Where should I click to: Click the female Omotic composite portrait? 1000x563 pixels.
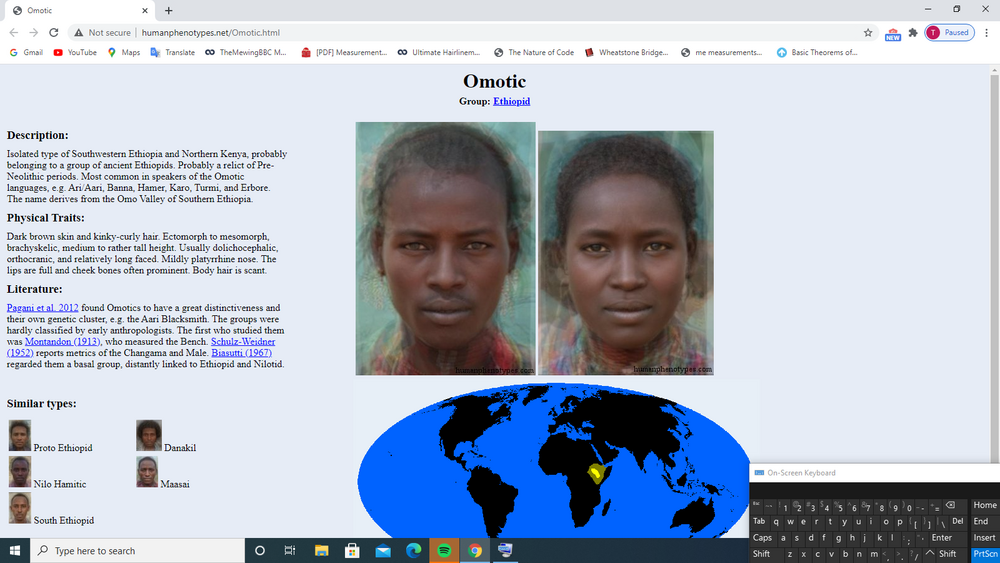coord(626,253)
